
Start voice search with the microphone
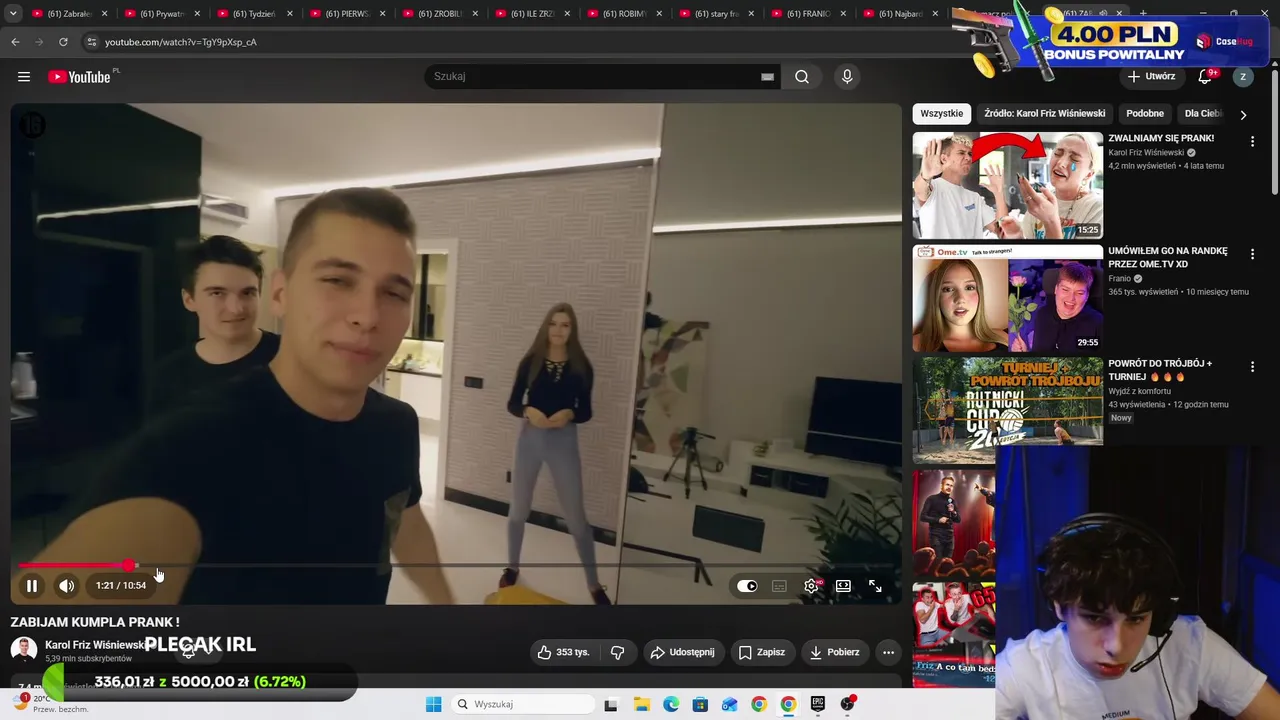847,77
